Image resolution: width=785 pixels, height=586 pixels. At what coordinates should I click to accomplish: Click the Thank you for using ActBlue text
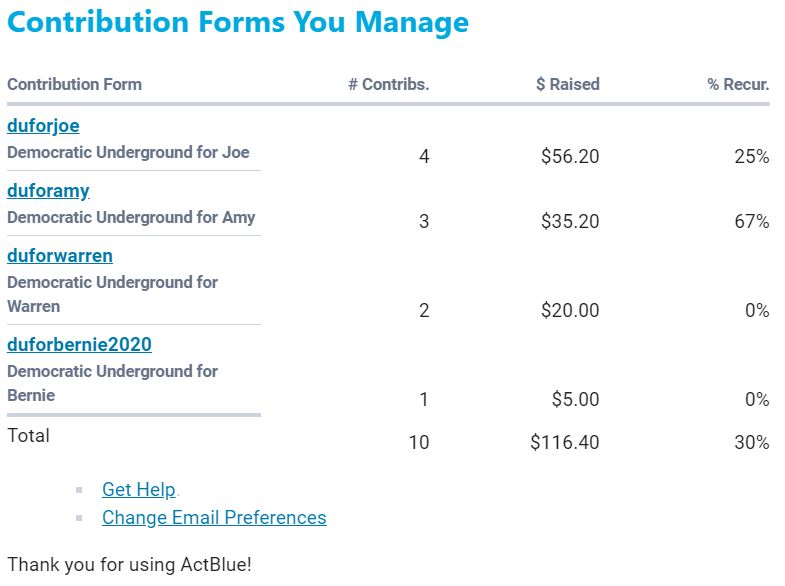coord(129,564)
